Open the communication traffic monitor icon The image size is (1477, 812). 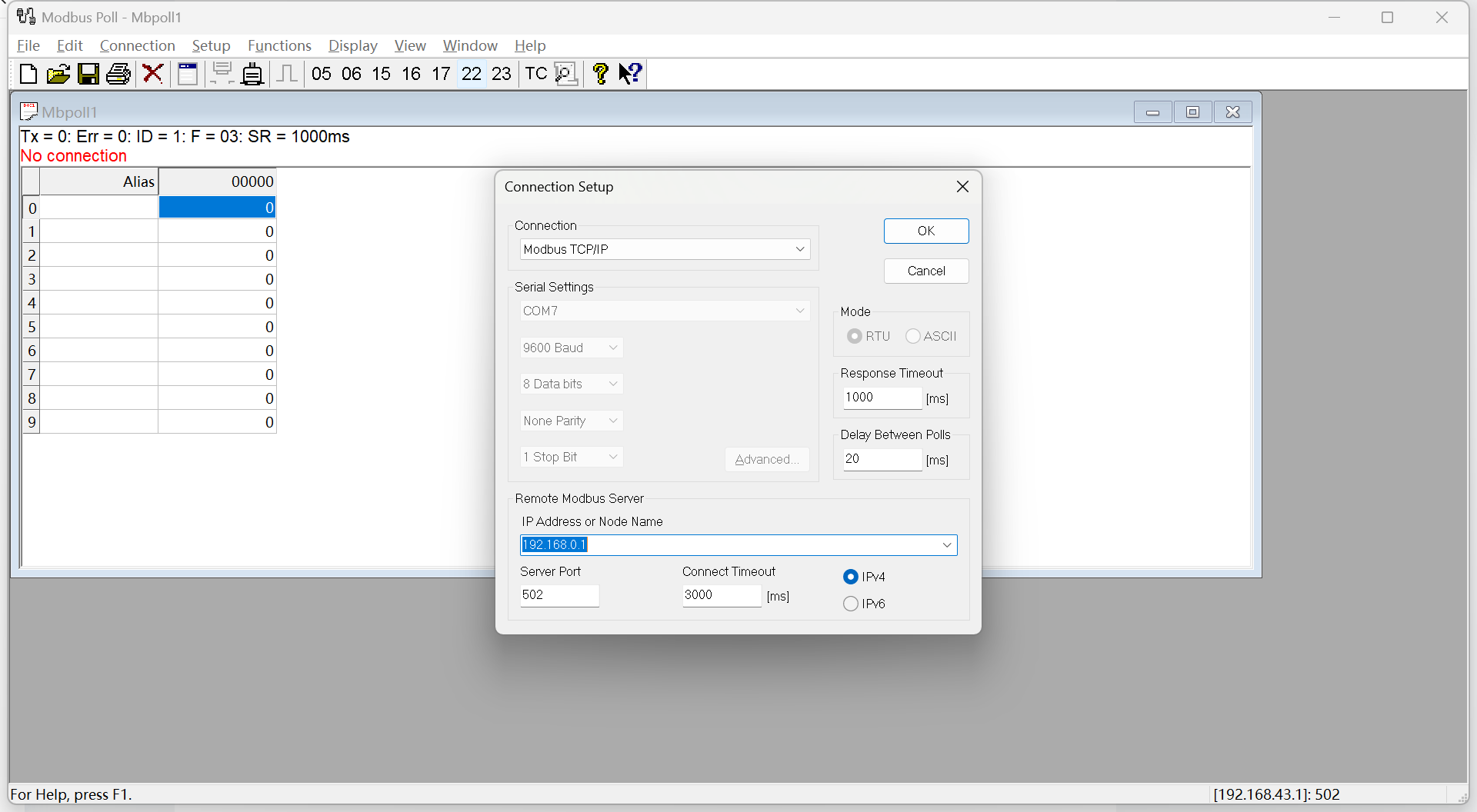[566, 74]
